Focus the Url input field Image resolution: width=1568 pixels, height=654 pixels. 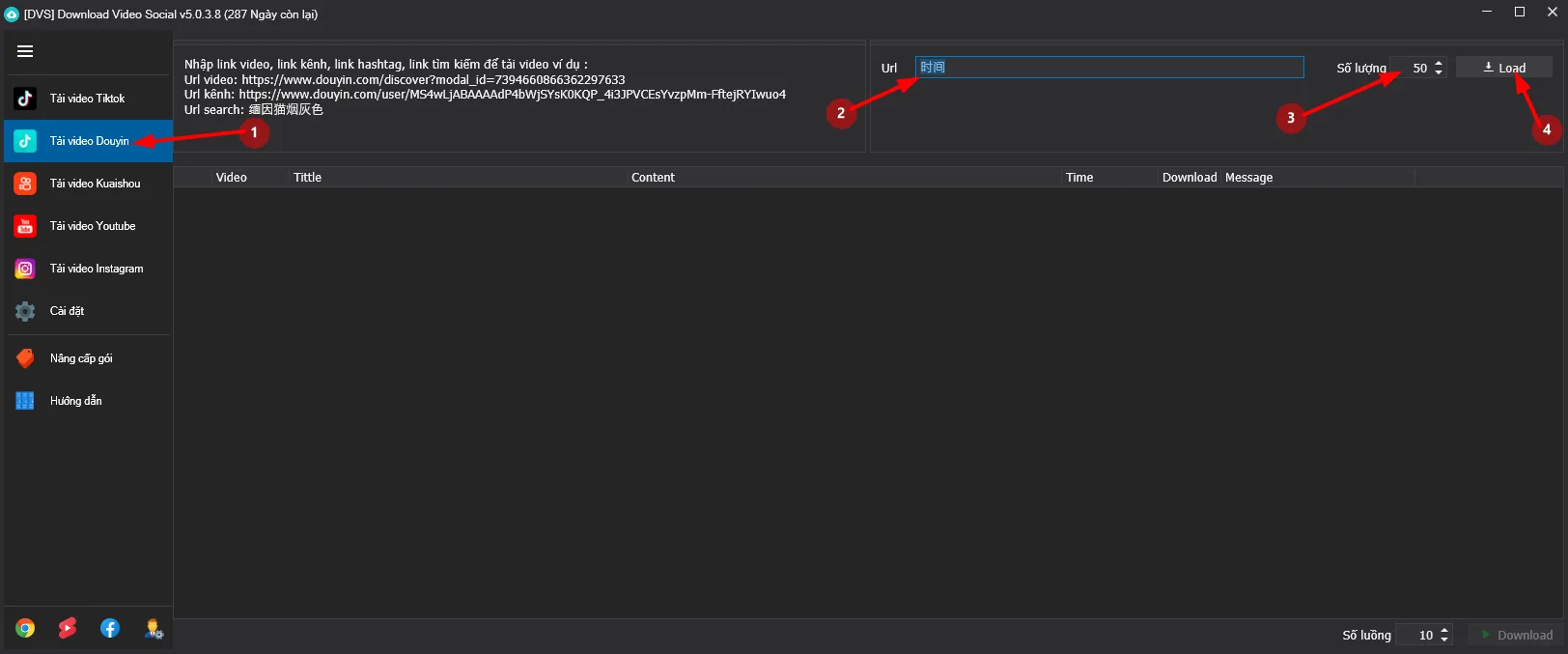pyautogui.click(x=1109, y=67)
